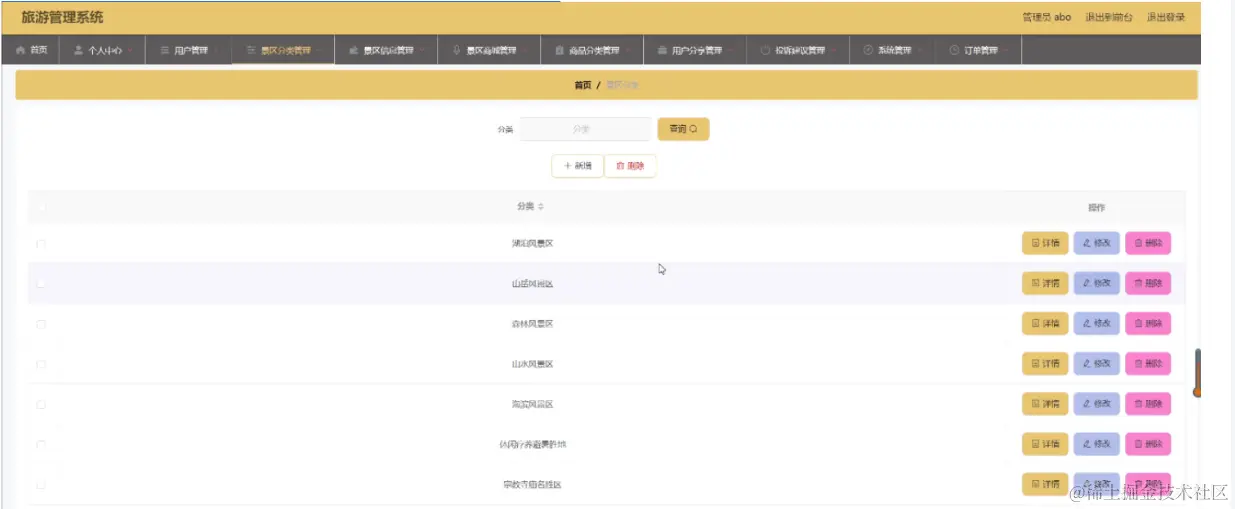Click 修改 for 湖泊风景区

coord(1097,243)
